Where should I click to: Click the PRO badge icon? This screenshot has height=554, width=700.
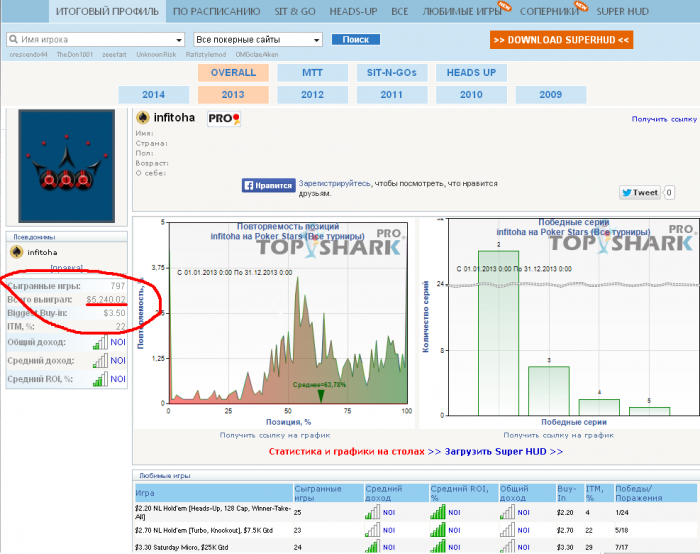(x=224, y=119)
